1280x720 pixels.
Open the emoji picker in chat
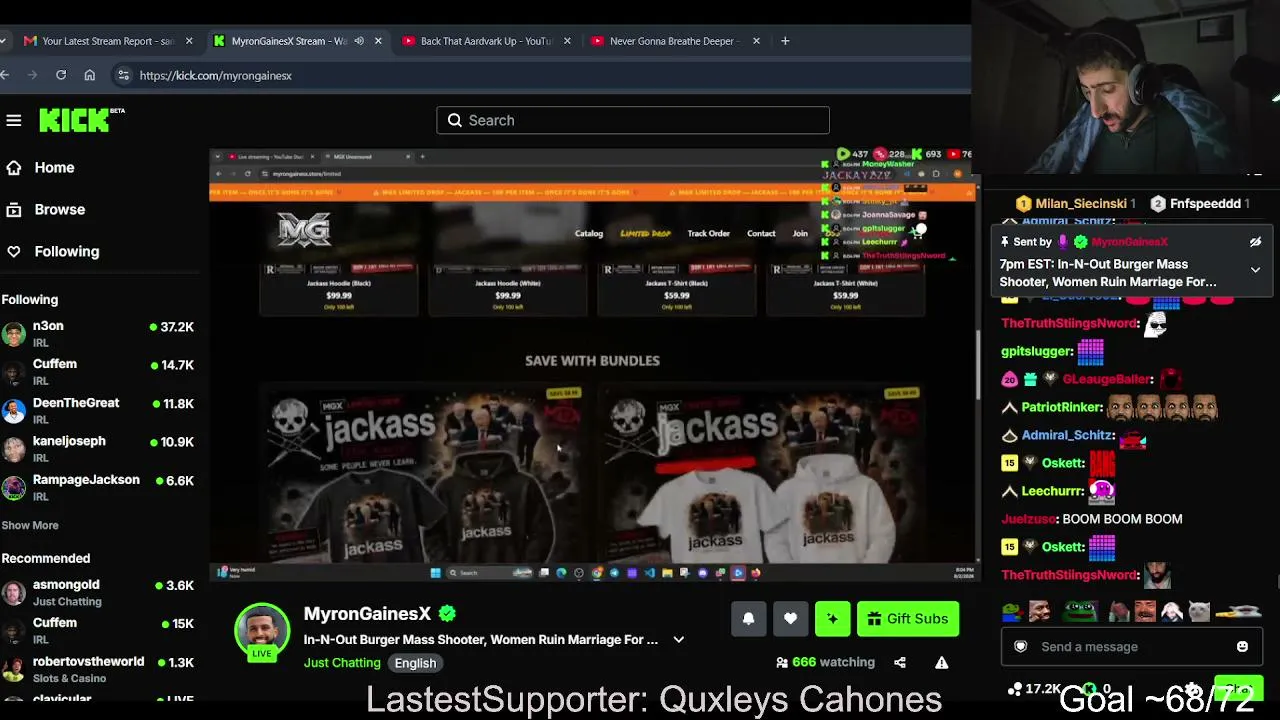(x=1242, y=647)
